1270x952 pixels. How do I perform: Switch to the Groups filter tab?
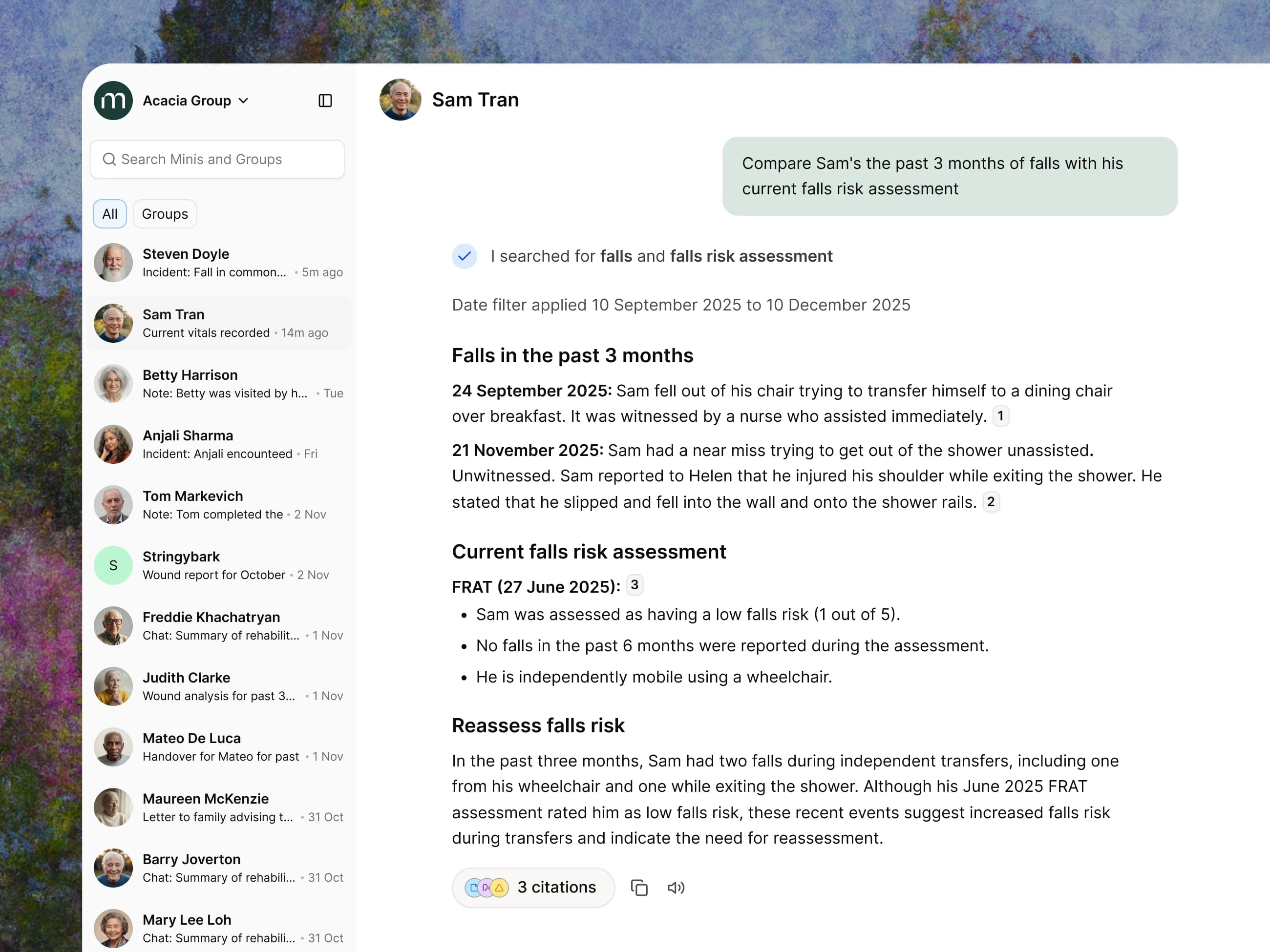(x=165, y=214)
